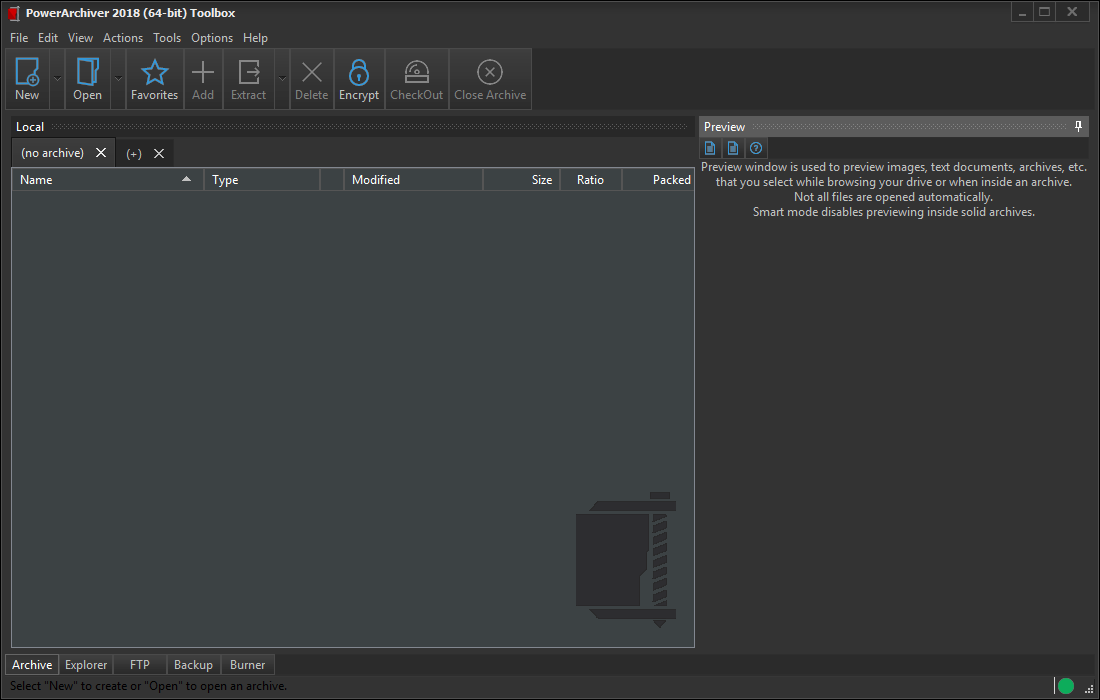Sort by the Type column header
Viewport: 1100px width, 700px height.
[x=262, y=180]
